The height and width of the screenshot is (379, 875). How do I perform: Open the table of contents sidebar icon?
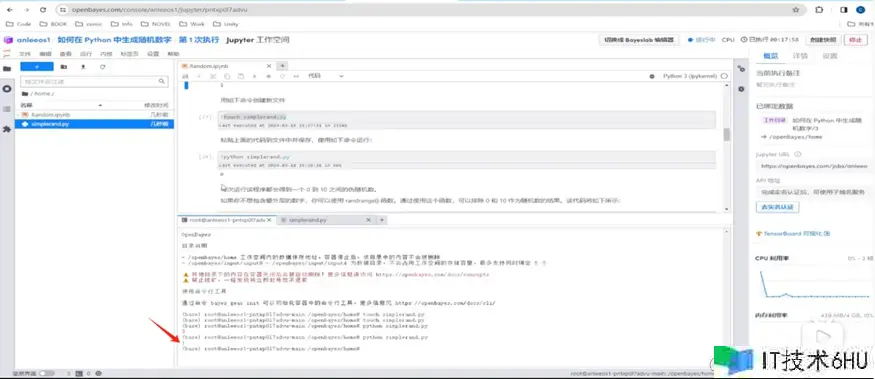tap(7, 109)
